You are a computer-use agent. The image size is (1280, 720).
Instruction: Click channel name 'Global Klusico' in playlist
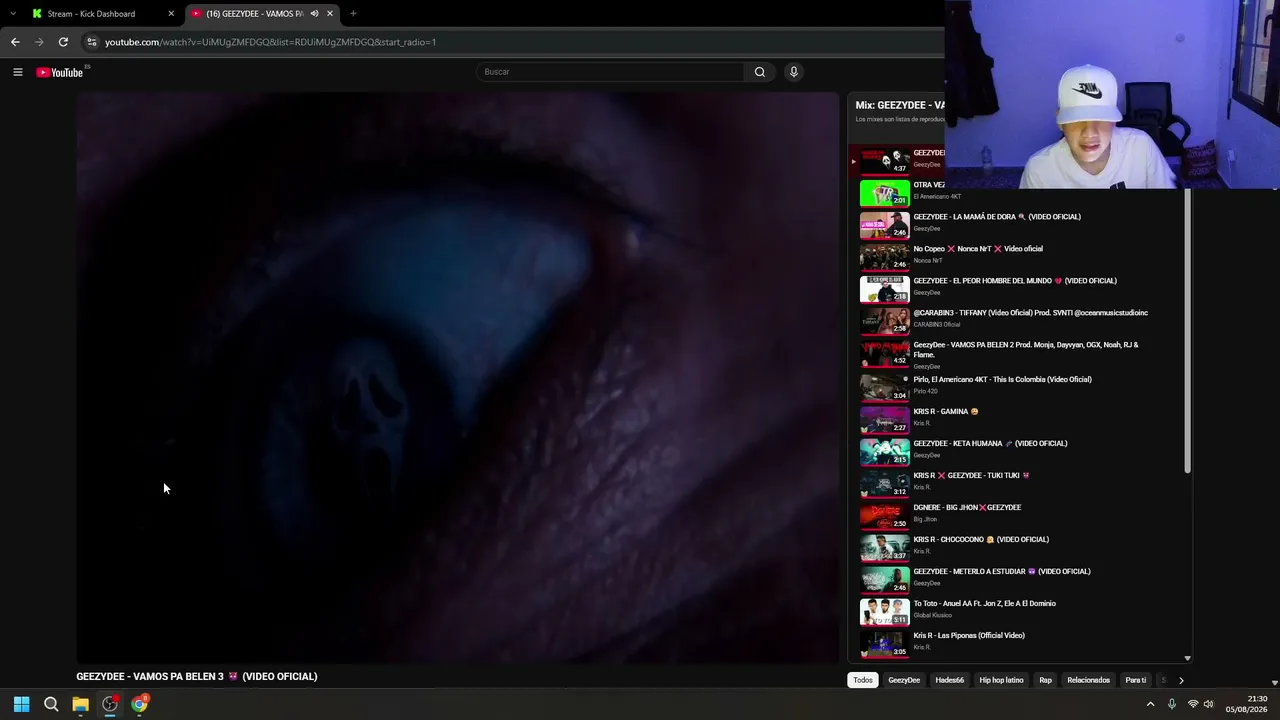[932, 615]
